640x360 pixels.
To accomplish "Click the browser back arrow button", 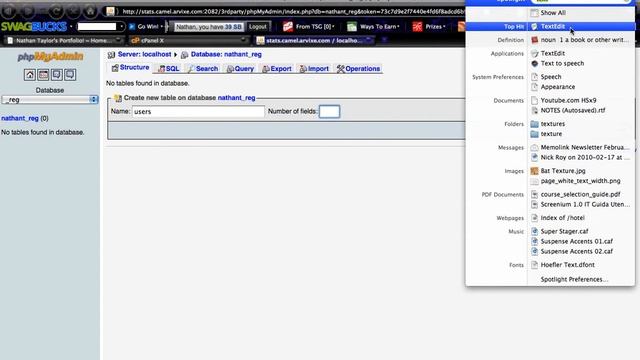I will pyautogui.click(x=9, y=11).
